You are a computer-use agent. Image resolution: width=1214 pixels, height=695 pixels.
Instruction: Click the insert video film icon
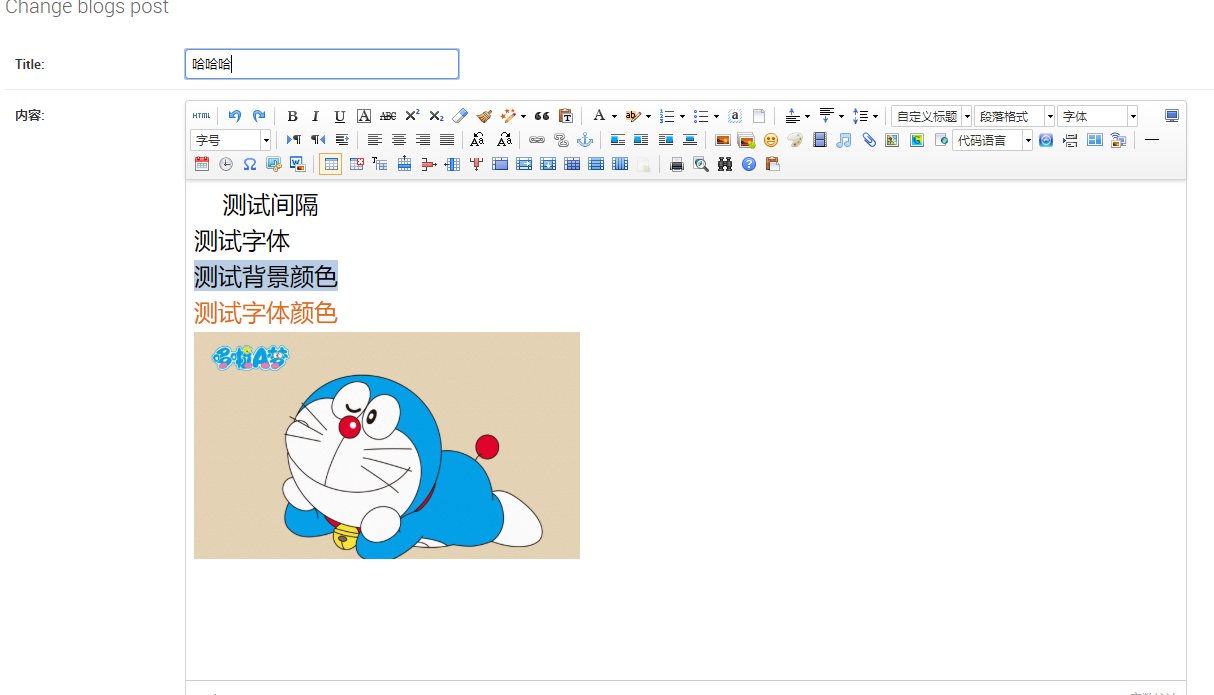pyautogui.click(x=820, y=140)
